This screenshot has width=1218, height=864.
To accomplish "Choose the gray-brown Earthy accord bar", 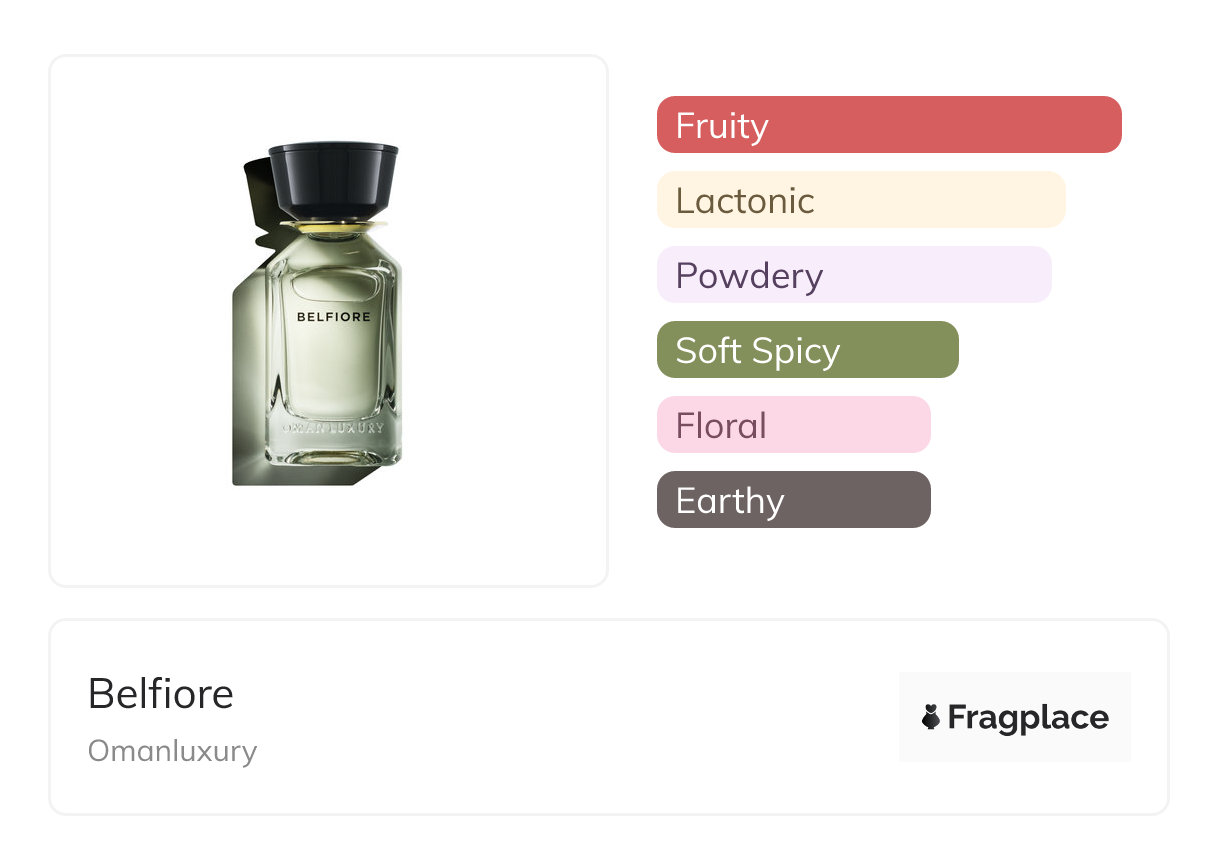I will click(x=793, y=500).
